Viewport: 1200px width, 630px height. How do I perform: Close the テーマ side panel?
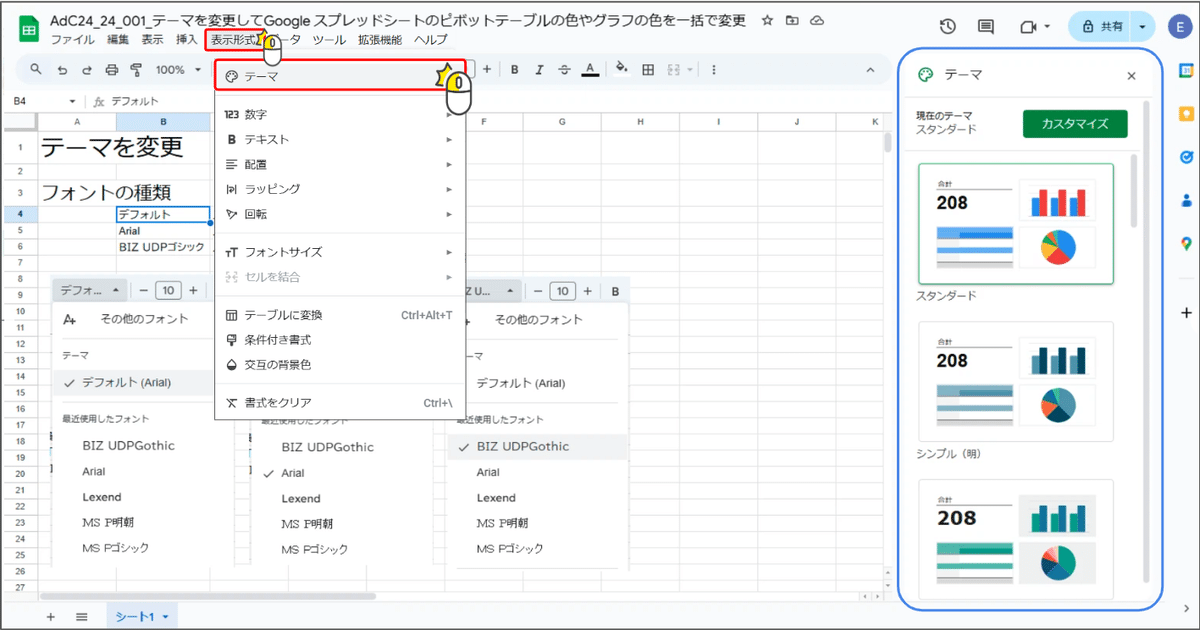[x=1131, y=75]
